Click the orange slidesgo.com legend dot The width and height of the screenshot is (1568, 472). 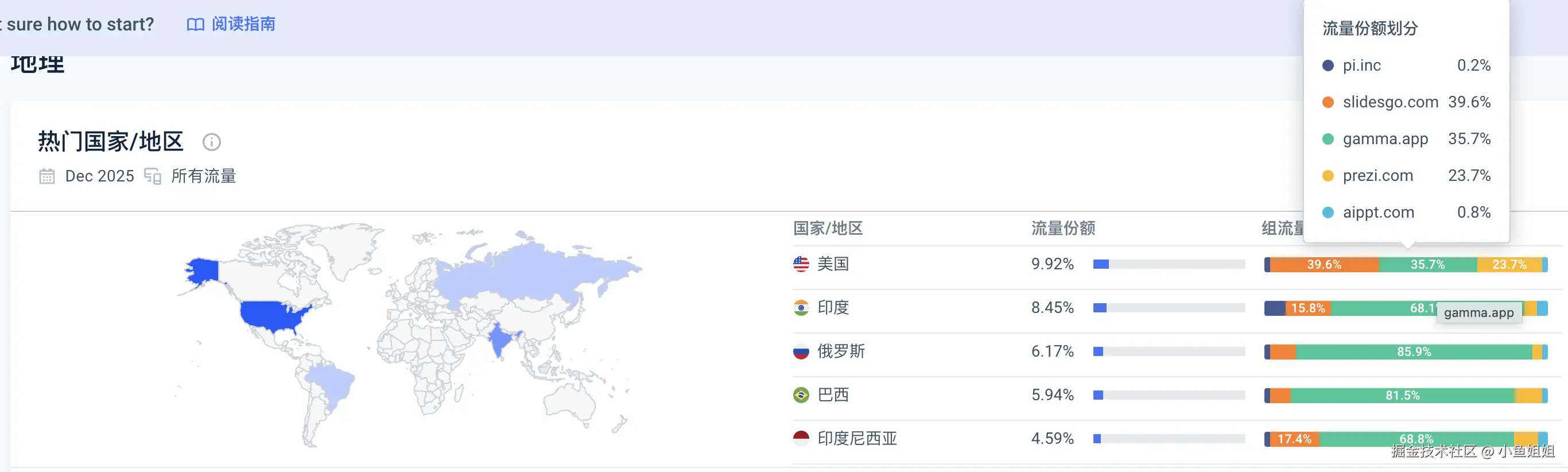pyautogui.click(x=1328, y=102)
